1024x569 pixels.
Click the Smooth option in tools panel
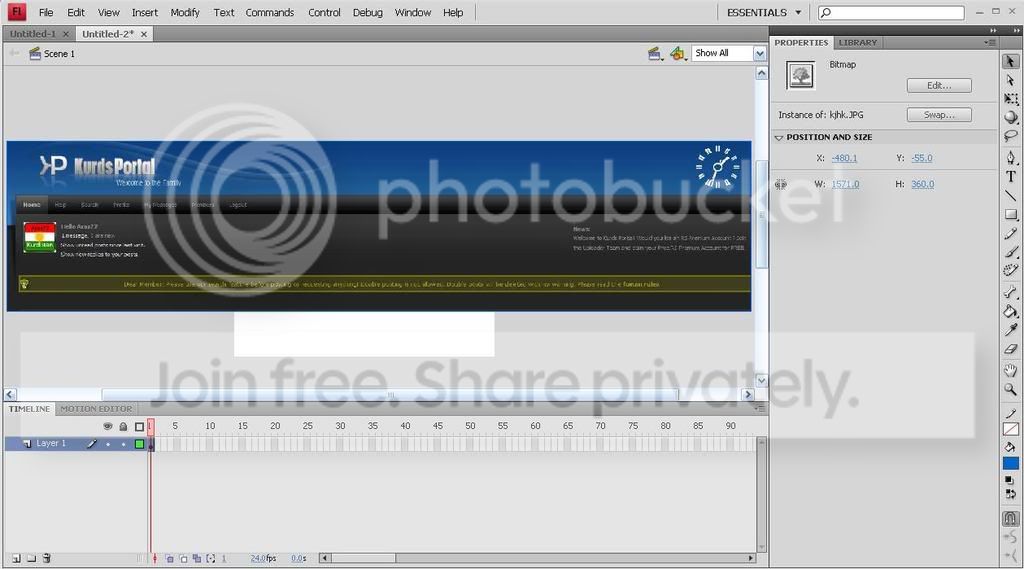(x=1010, y=537)
